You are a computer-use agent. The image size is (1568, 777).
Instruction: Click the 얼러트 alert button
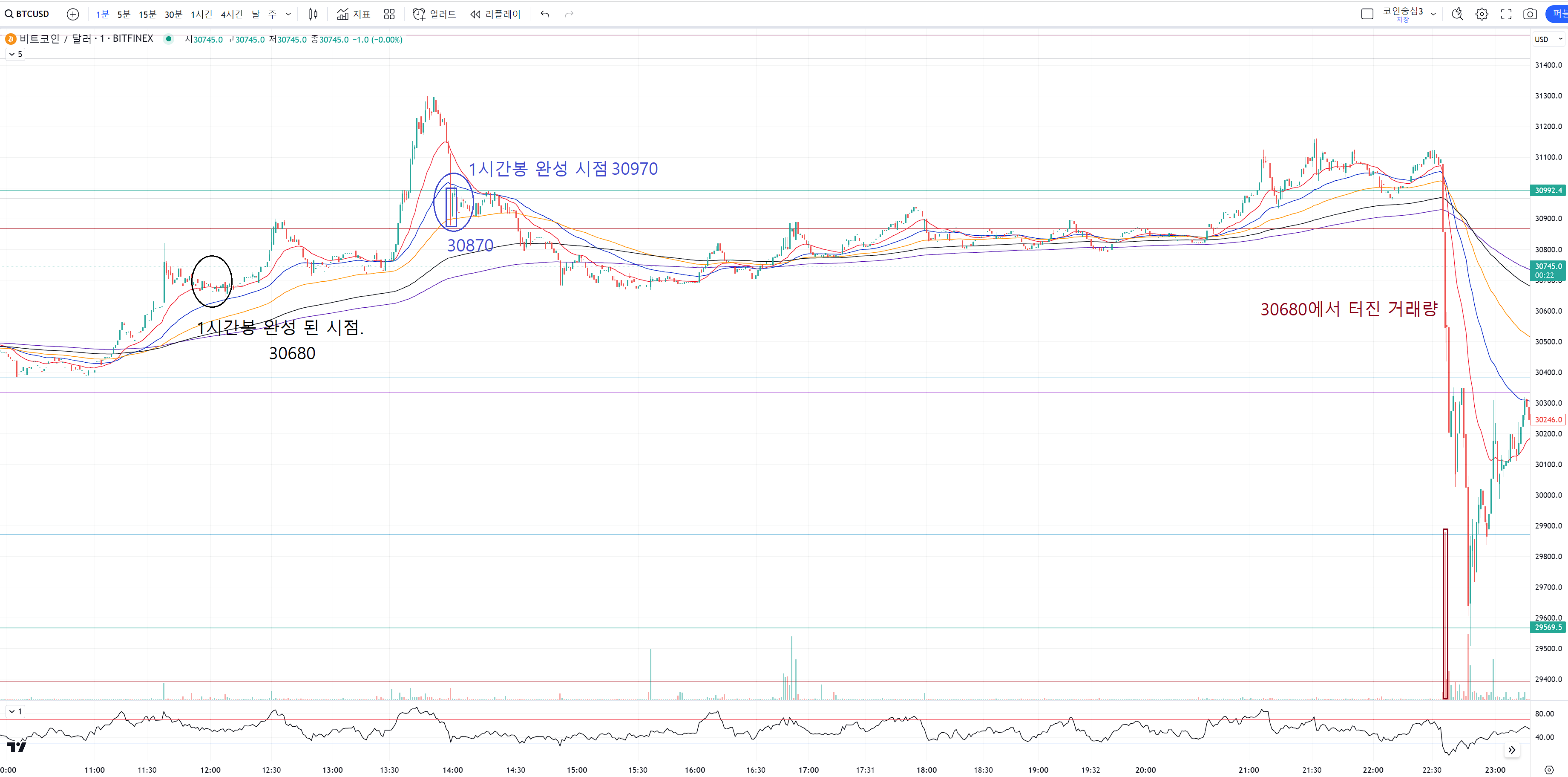tap(434, 14)
